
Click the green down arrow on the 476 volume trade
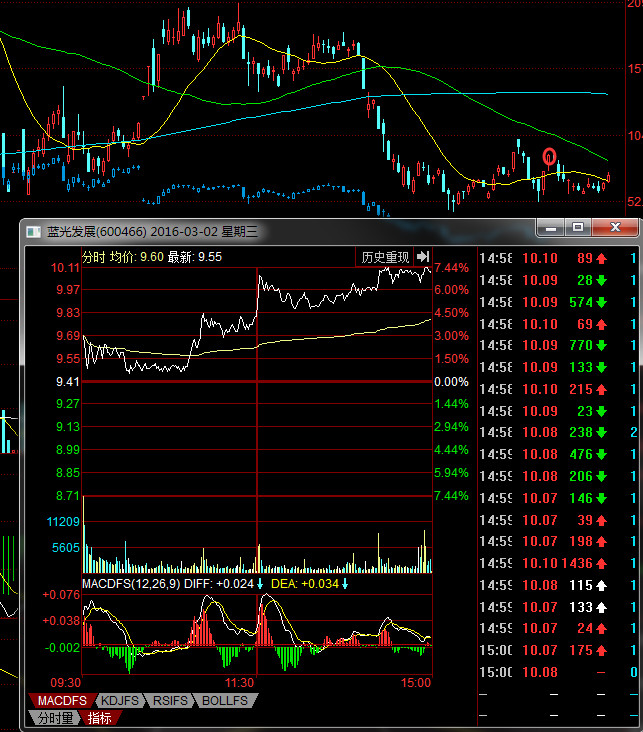601,454
